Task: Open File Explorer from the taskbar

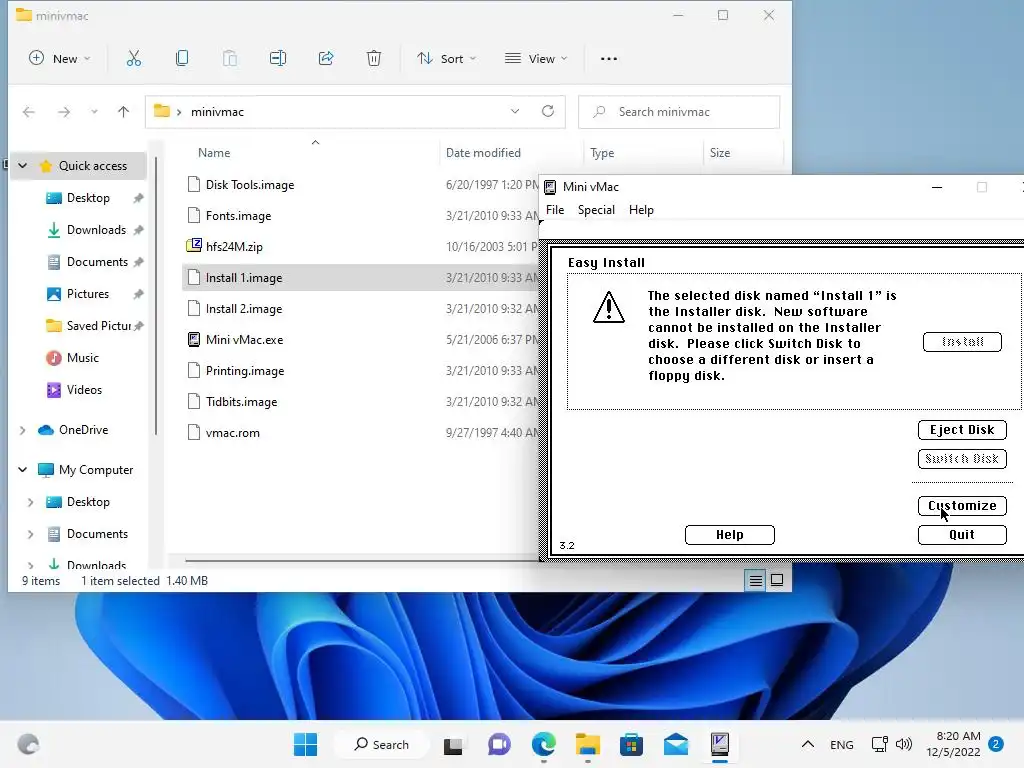Action: pyautogui.click(x=588, y=744)
